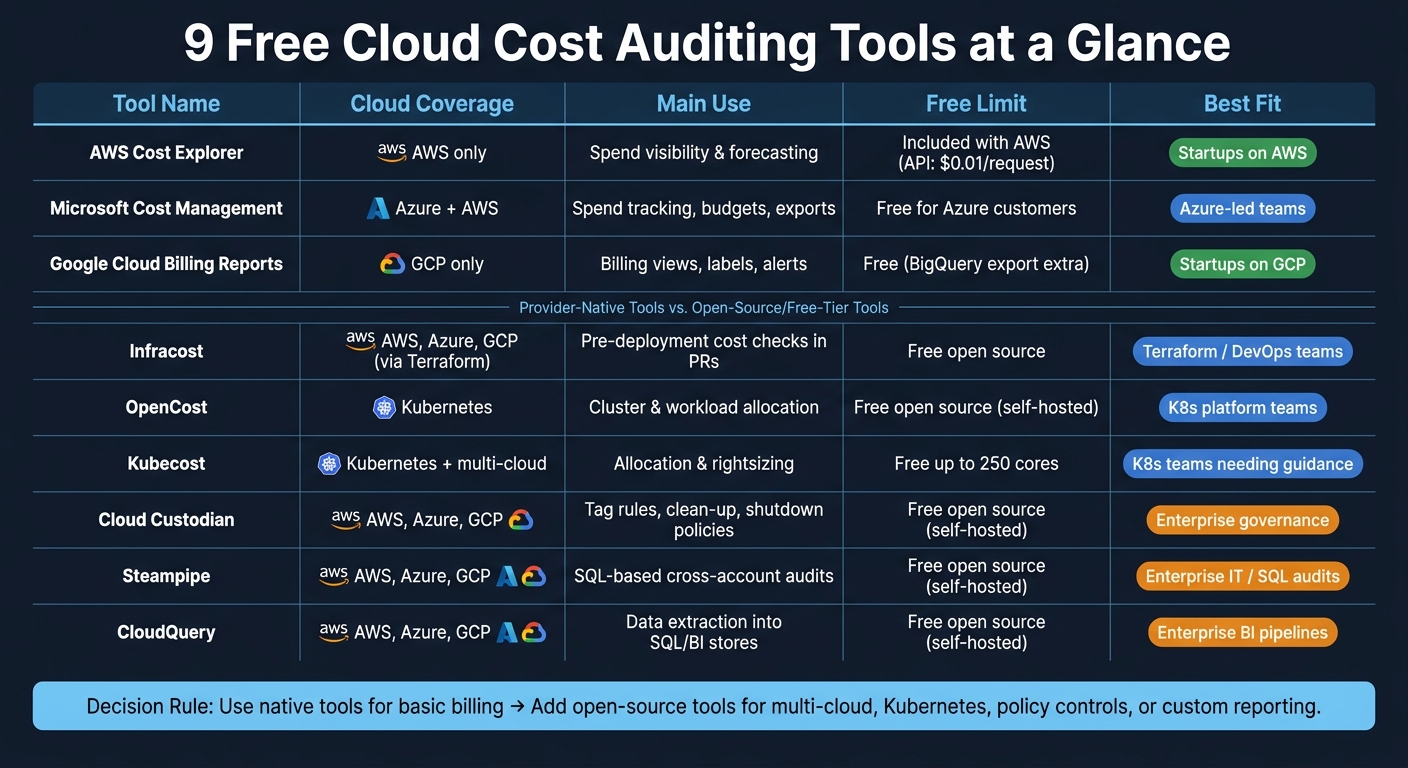Click the Google Cloud Billing Reports tool name

(x=166, y=264)
